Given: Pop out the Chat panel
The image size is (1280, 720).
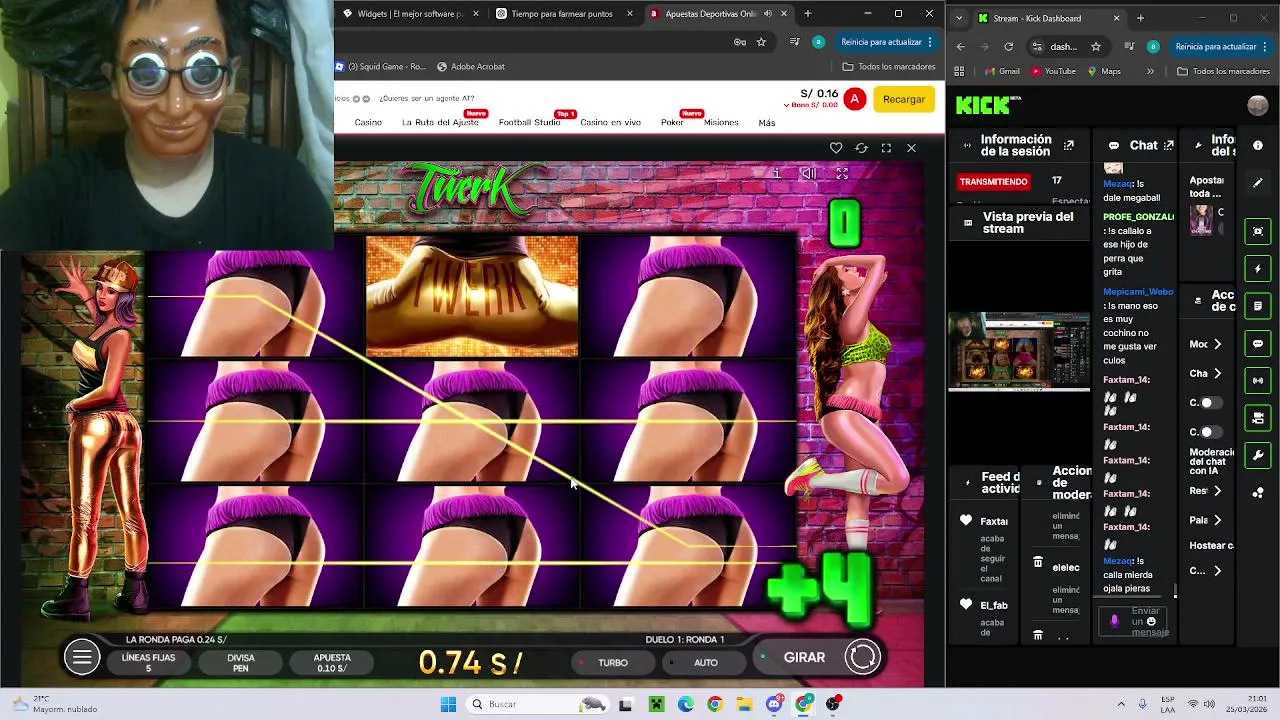Looking at the screenshot, I should 1168,145.
